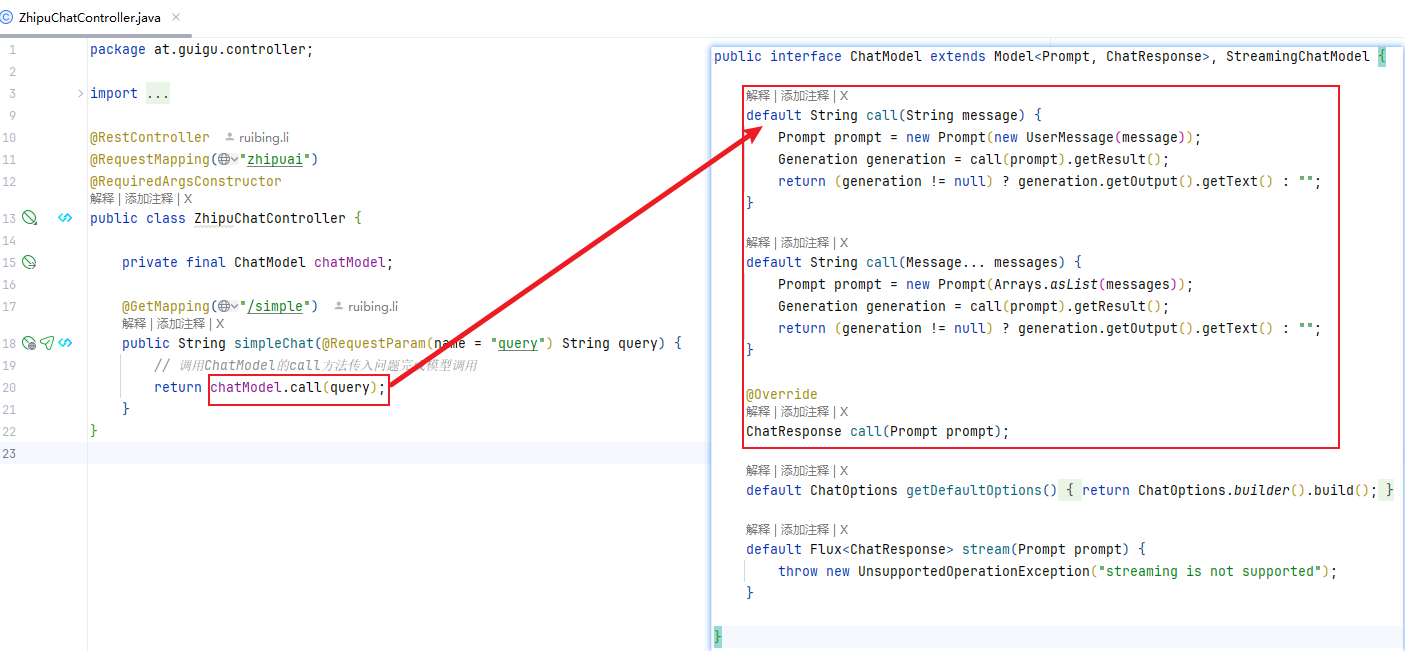Screen dimensions: 1405x651
Task: Click the paper-plane send request icon on line 18
Action: (x=47, y=343)
